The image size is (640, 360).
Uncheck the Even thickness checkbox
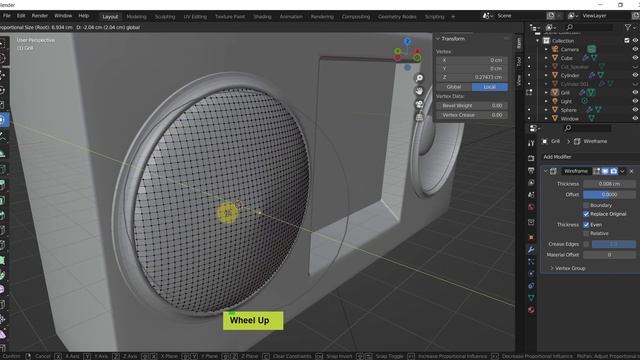586,224
